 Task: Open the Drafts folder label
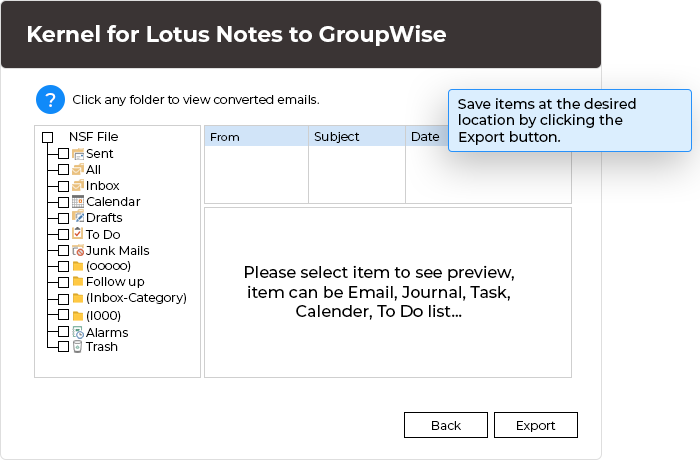pyautogui.click(x=104, y=217)
